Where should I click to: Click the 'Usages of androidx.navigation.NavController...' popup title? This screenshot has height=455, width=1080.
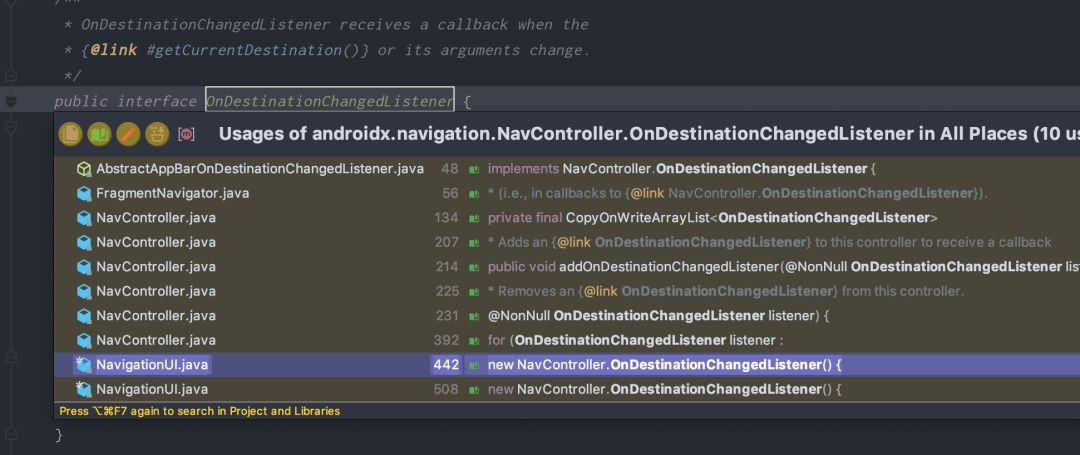click(649, 134)
